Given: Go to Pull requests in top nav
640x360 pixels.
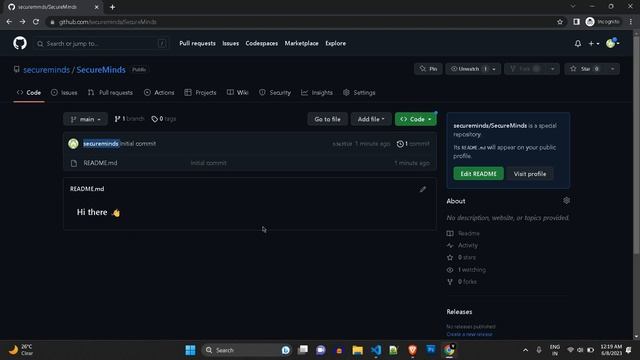Looking at the screenshot, I should point(197,43).
